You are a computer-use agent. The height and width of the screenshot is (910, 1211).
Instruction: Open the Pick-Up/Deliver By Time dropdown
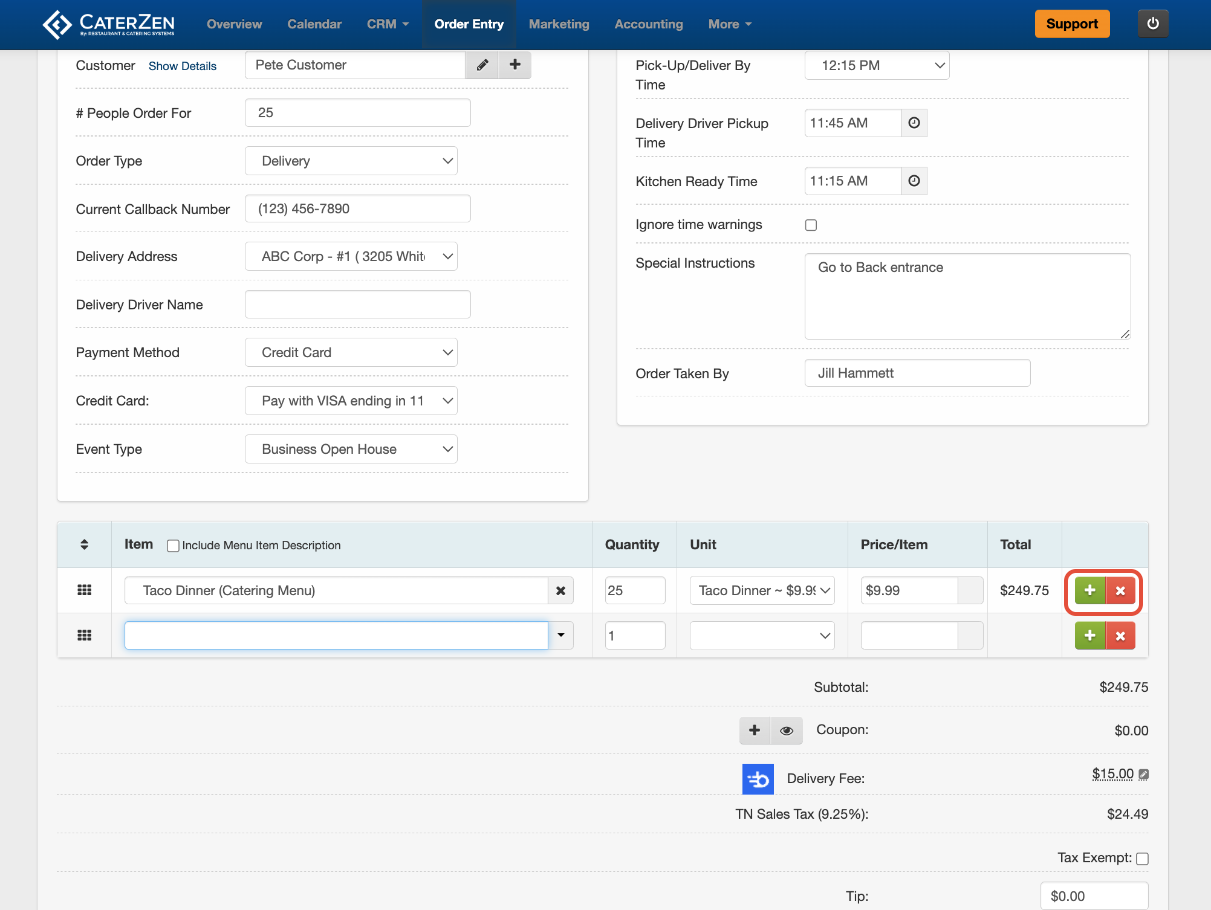point(877,65)
